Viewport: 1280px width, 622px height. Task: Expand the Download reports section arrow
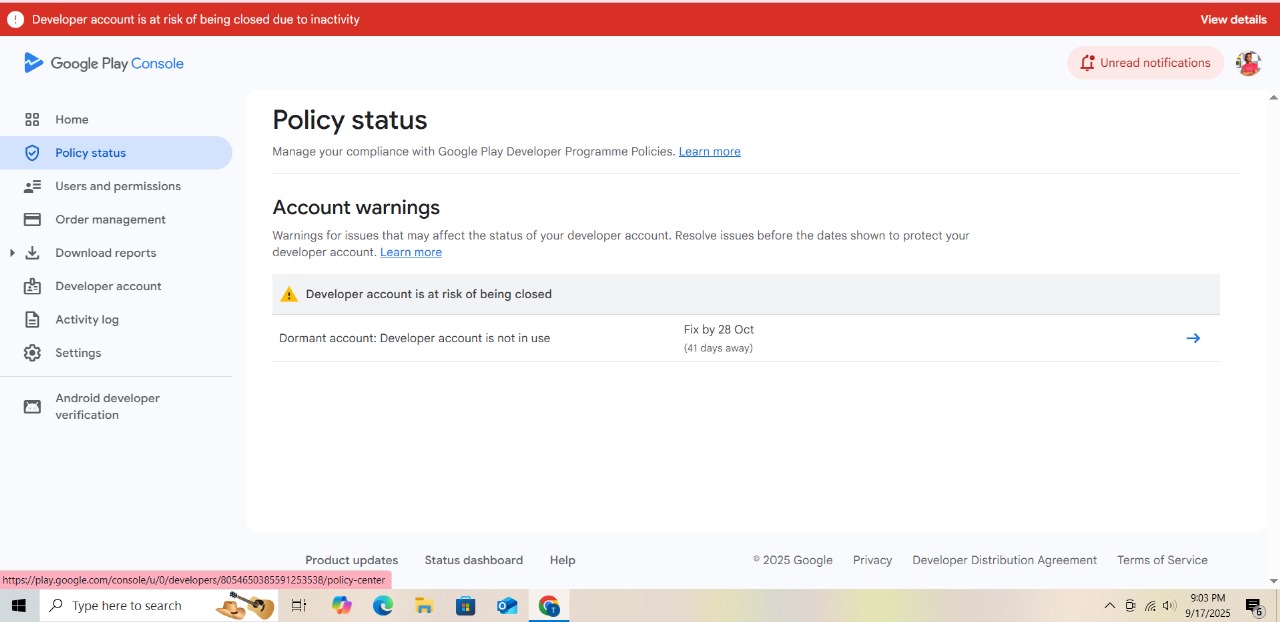tap(12, 253)
